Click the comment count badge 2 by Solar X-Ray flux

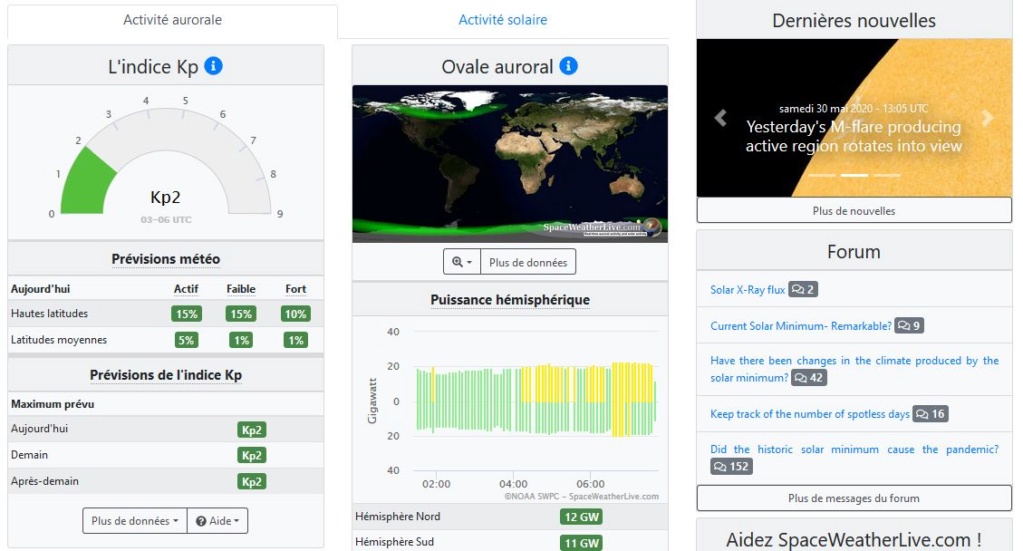point(802,290)
